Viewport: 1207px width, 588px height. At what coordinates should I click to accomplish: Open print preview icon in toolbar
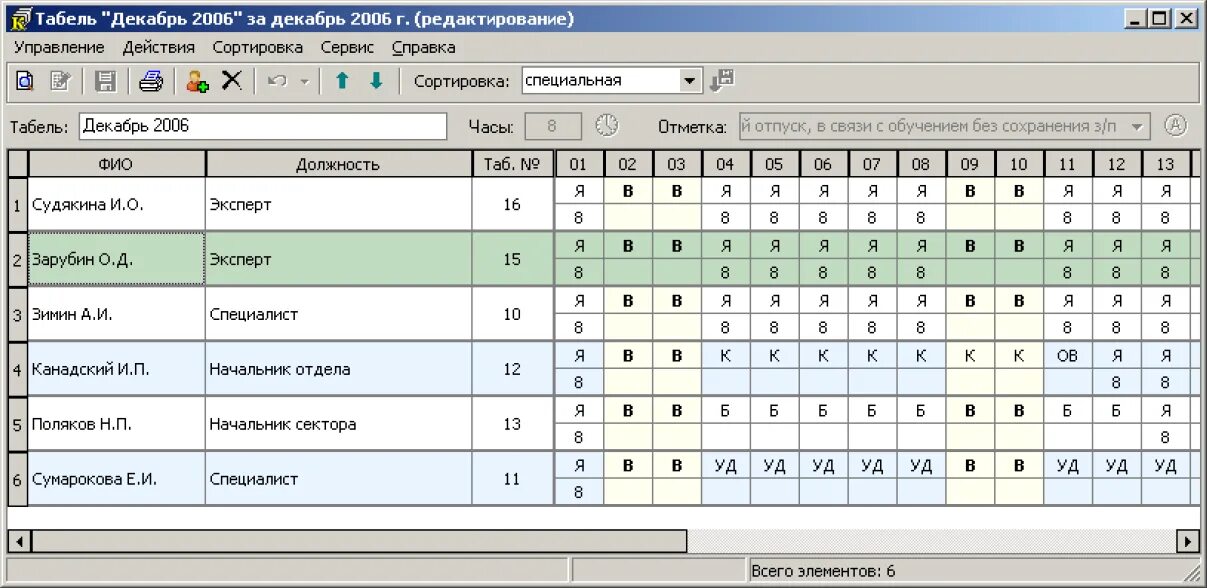(x=25, y=82)
